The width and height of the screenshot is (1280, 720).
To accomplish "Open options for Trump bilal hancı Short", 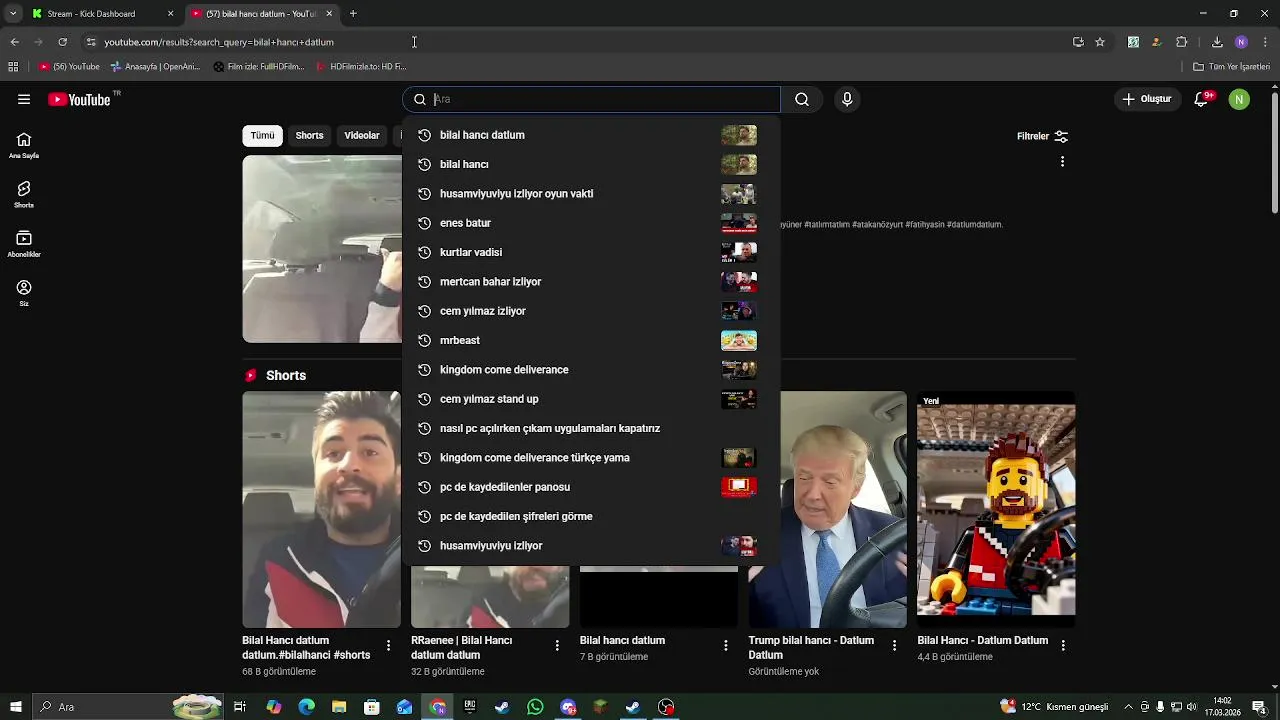I will click(895, 646).
